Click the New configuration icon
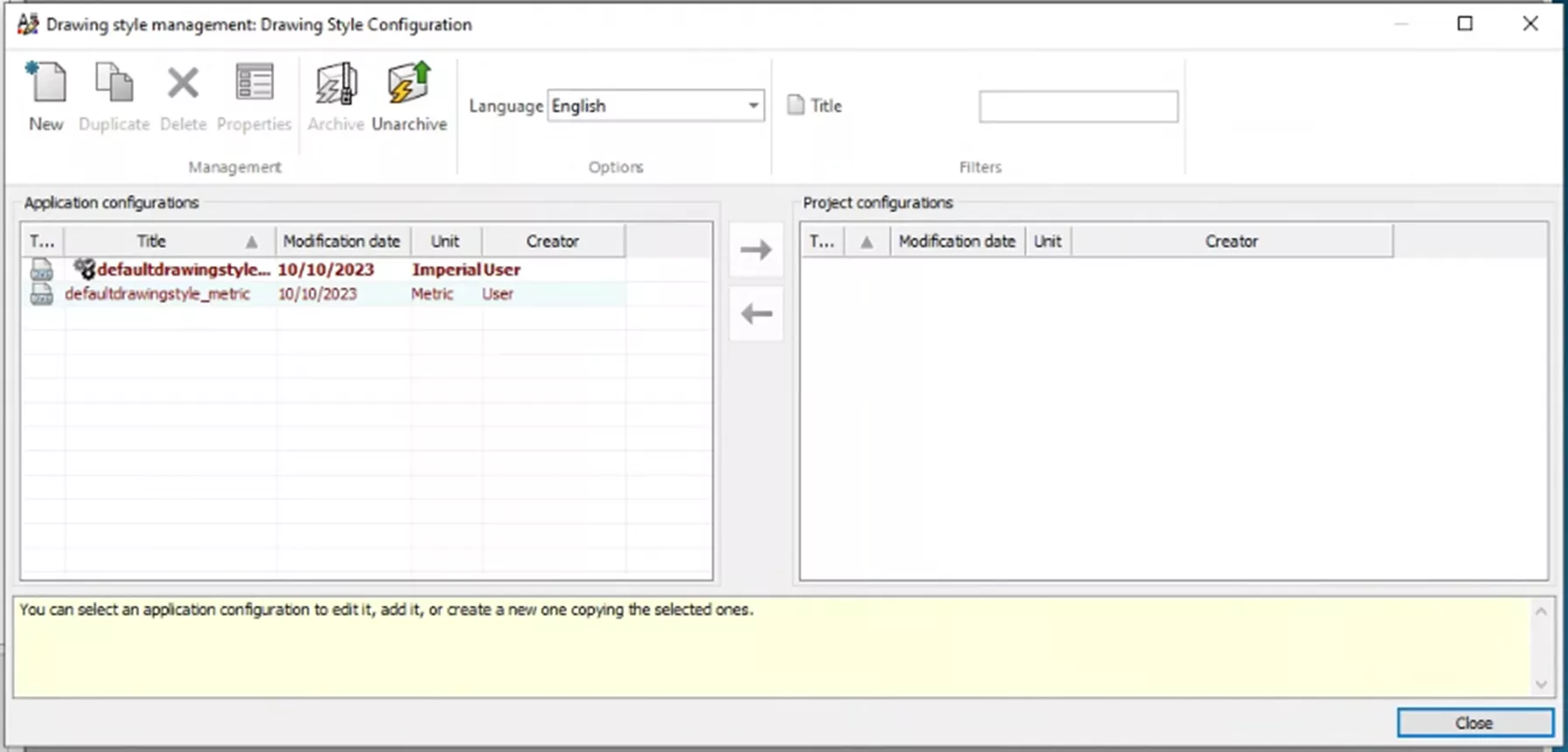This screenshot has height=752, width=1568. coord(46,85)
